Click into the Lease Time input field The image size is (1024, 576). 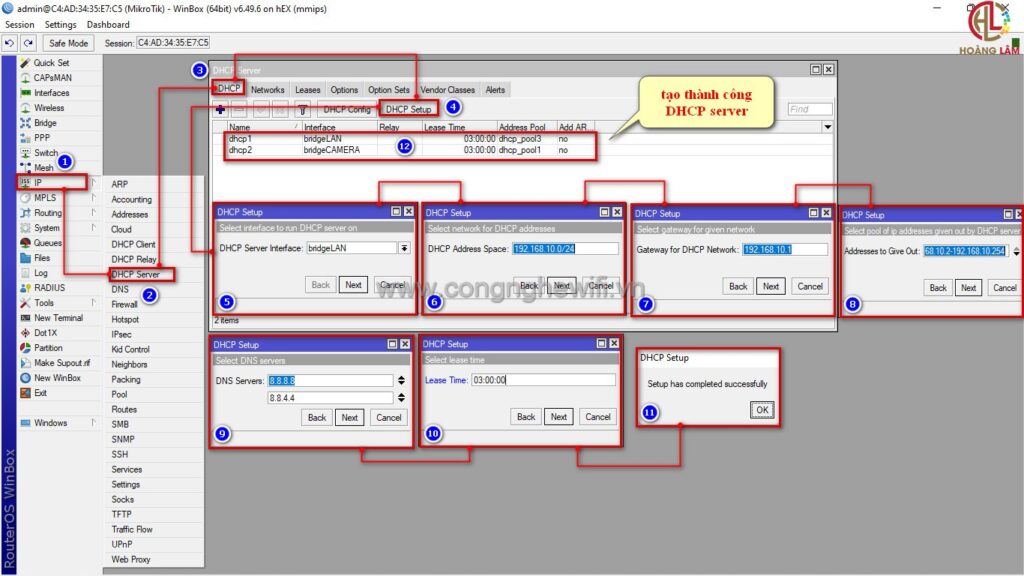point(543,381)
